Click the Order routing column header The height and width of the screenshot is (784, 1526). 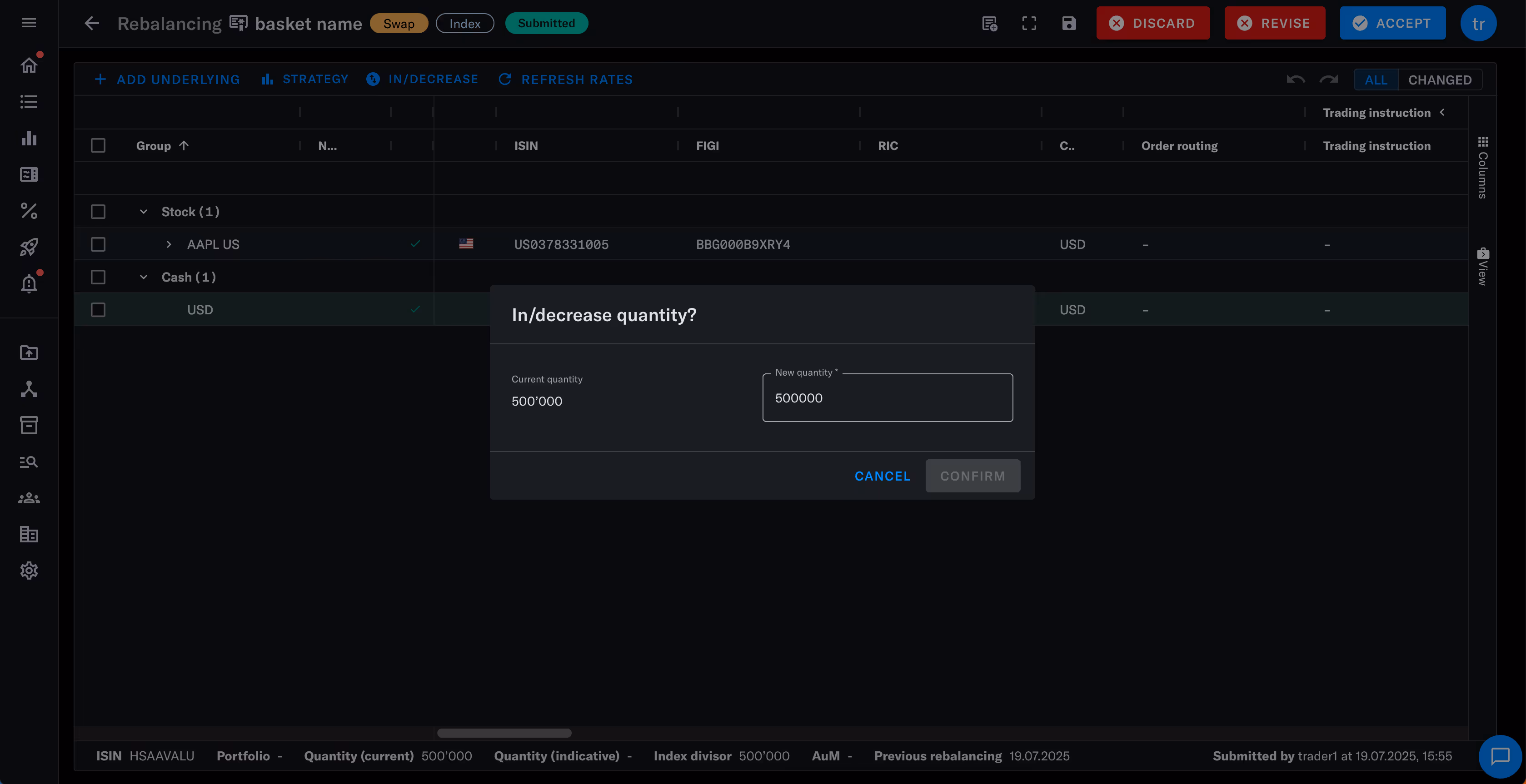click(x=1179, y=146)
